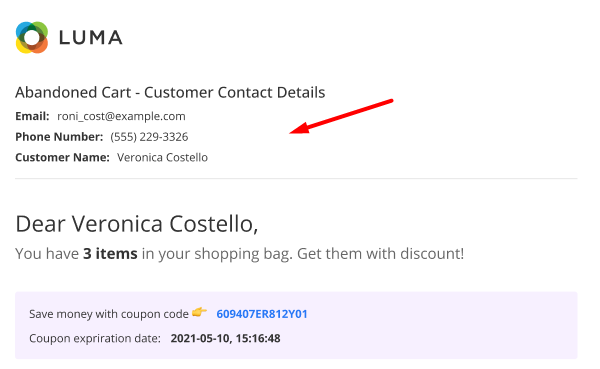Viewport: 600px width, 369px height.
Task: Click the coupon expiration date value
Action: coord(225,338)
